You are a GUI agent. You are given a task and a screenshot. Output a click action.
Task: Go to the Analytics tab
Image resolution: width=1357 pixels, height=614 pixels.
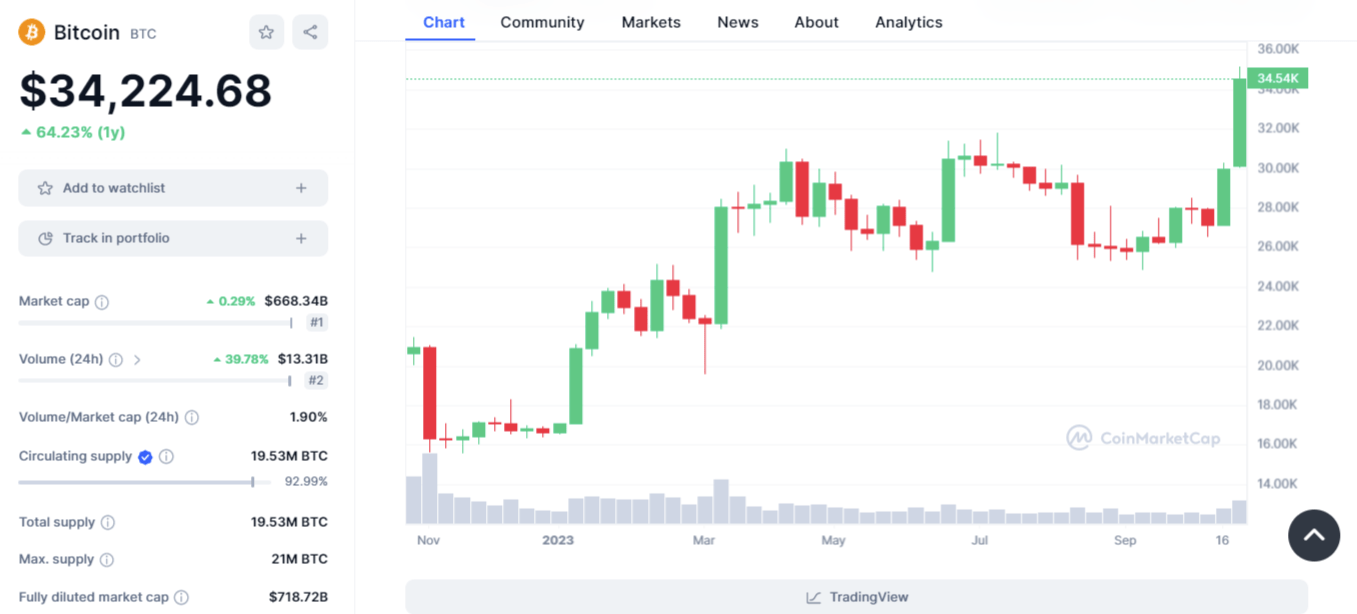pos(909,22)
